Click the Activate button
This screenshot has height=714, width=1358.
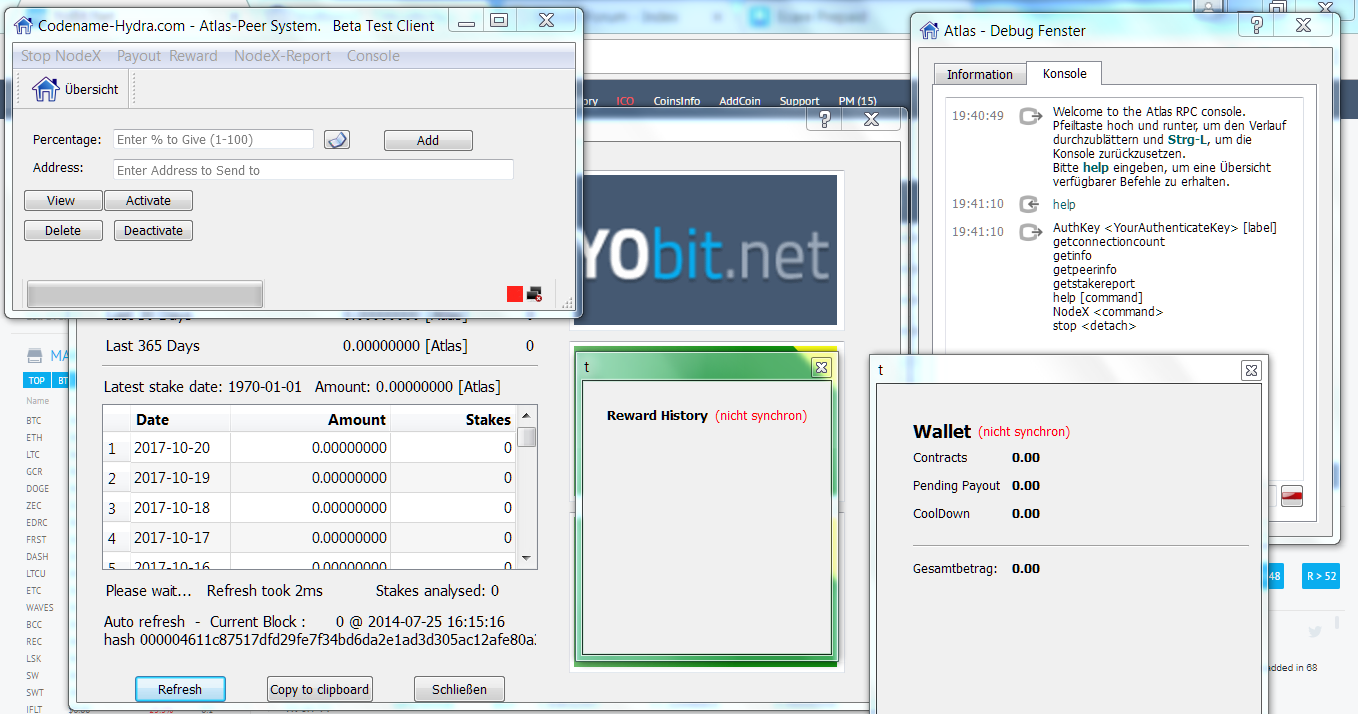[148, 201]
